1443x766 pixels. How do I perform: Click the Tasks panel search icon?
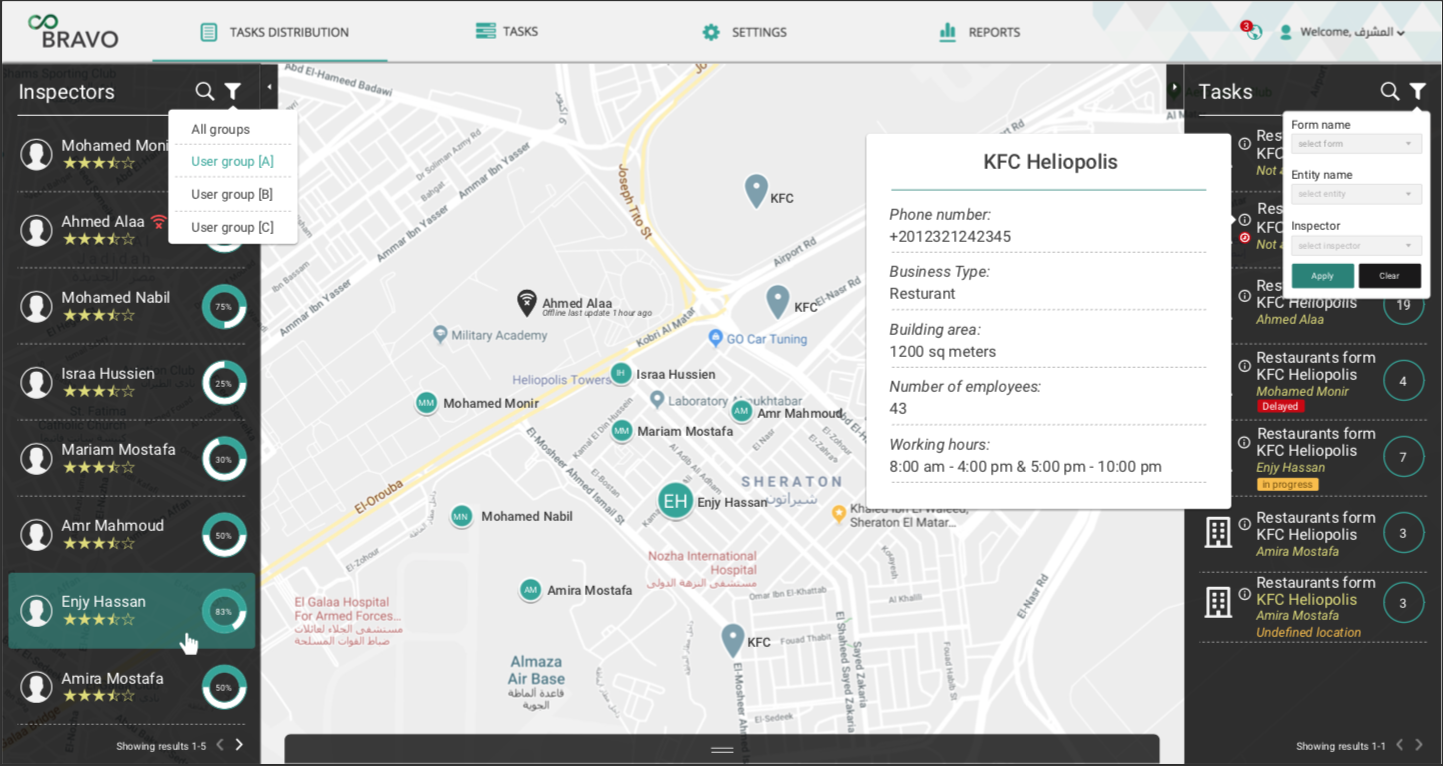(x=1390, y=92)
